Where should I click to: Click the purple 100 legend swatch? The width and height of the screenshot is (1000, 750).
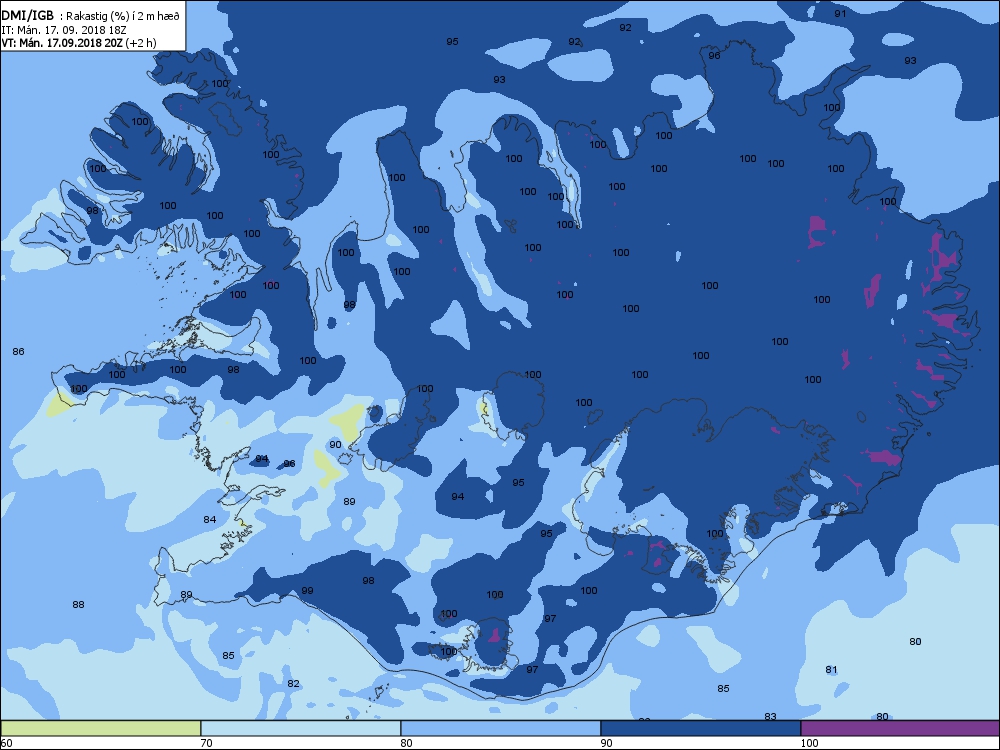click(900, 728)
